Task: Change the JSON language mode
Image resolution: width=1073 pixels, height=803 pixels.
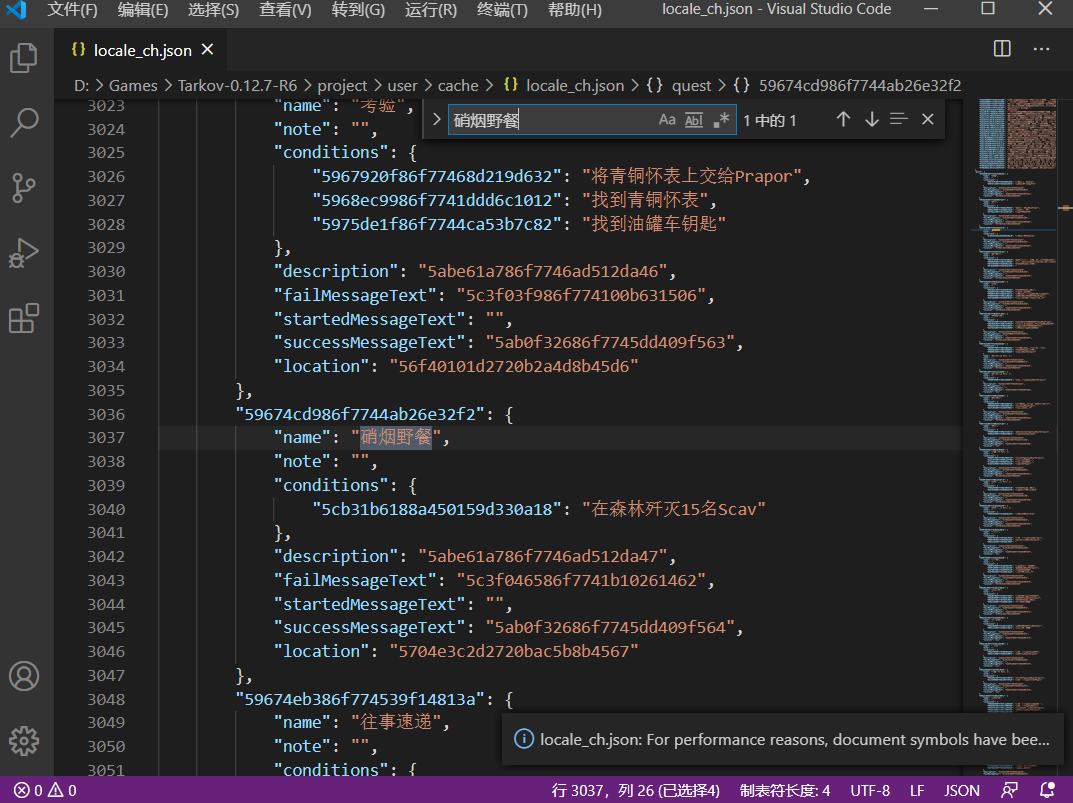Action: coord(961,791)
